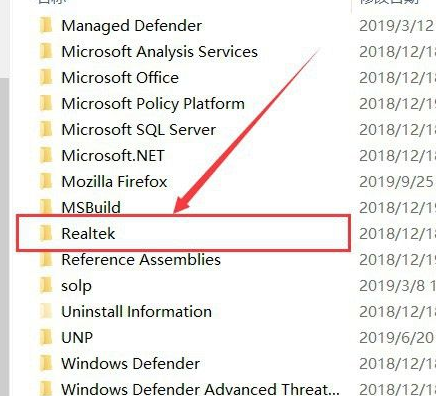The height and width of the screenshot is (396, 436).
Task: Select the Managed Defender folder icon
Action: [x=46, y=25]
